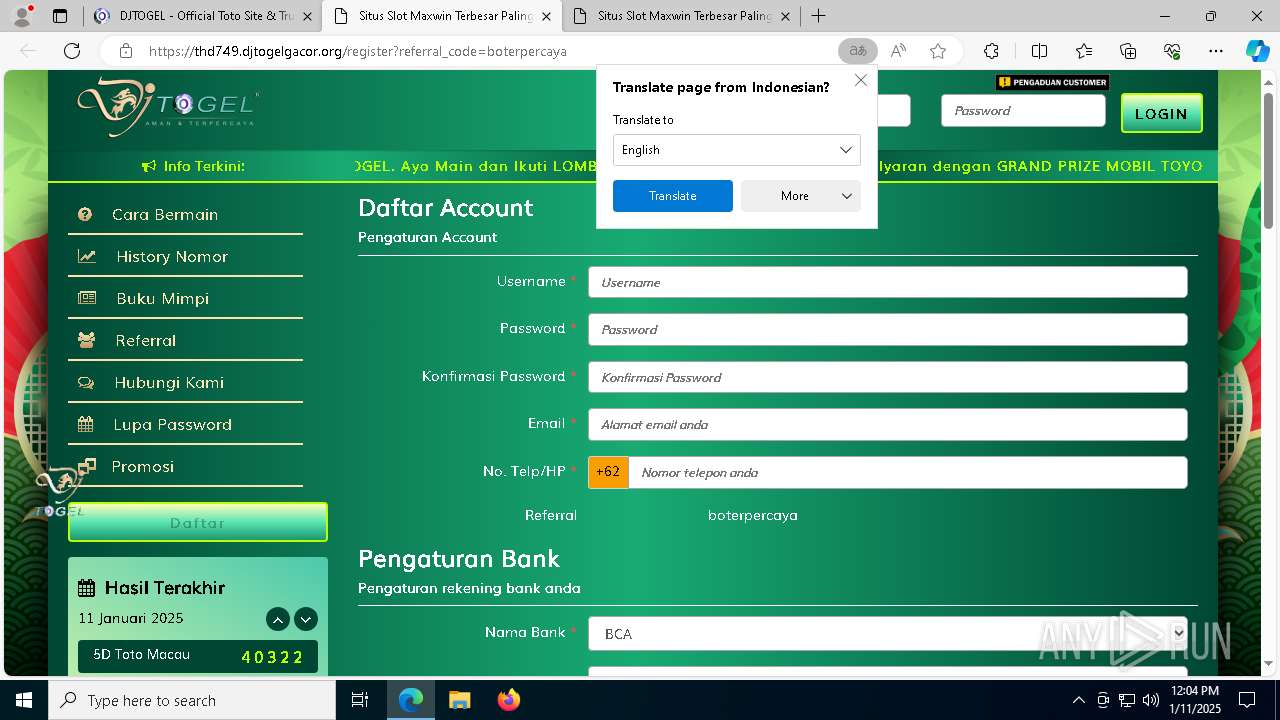
Task: Click referral code text boterpercaya
Action: pos(752,516)
